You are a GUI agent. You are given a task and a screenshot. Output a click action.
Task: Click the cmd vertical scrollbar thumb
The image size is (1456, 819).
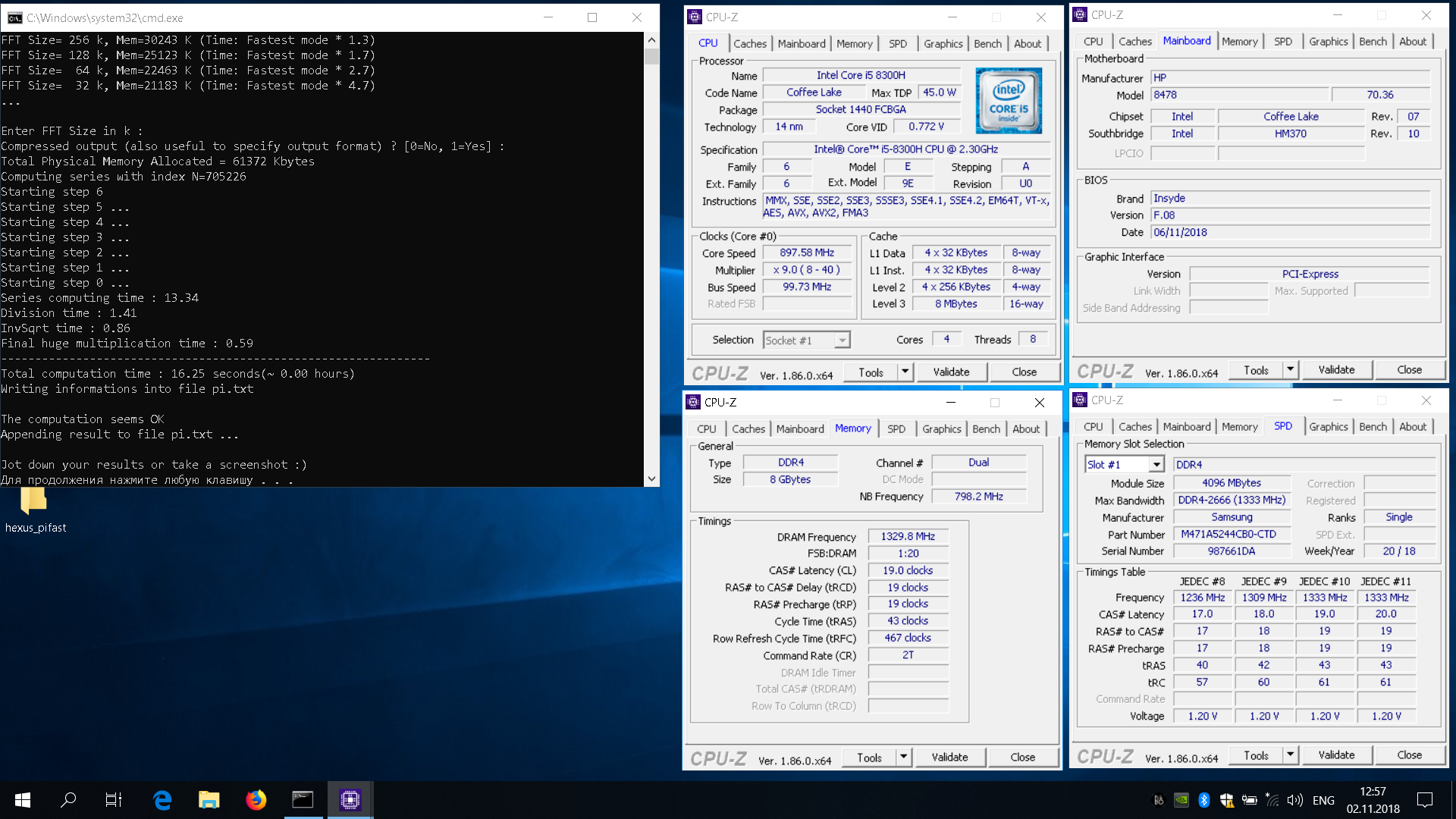(651, 55)
